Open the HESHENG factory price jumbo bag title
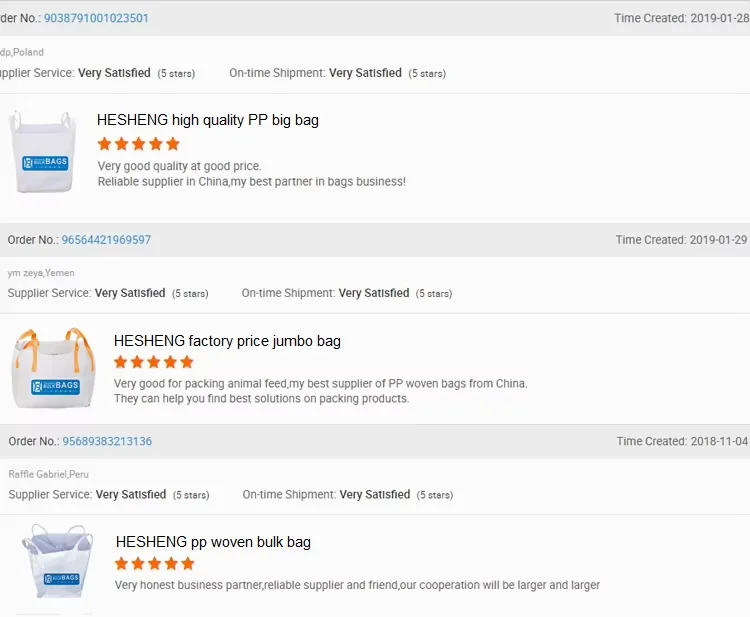 [x=227, y=341]
